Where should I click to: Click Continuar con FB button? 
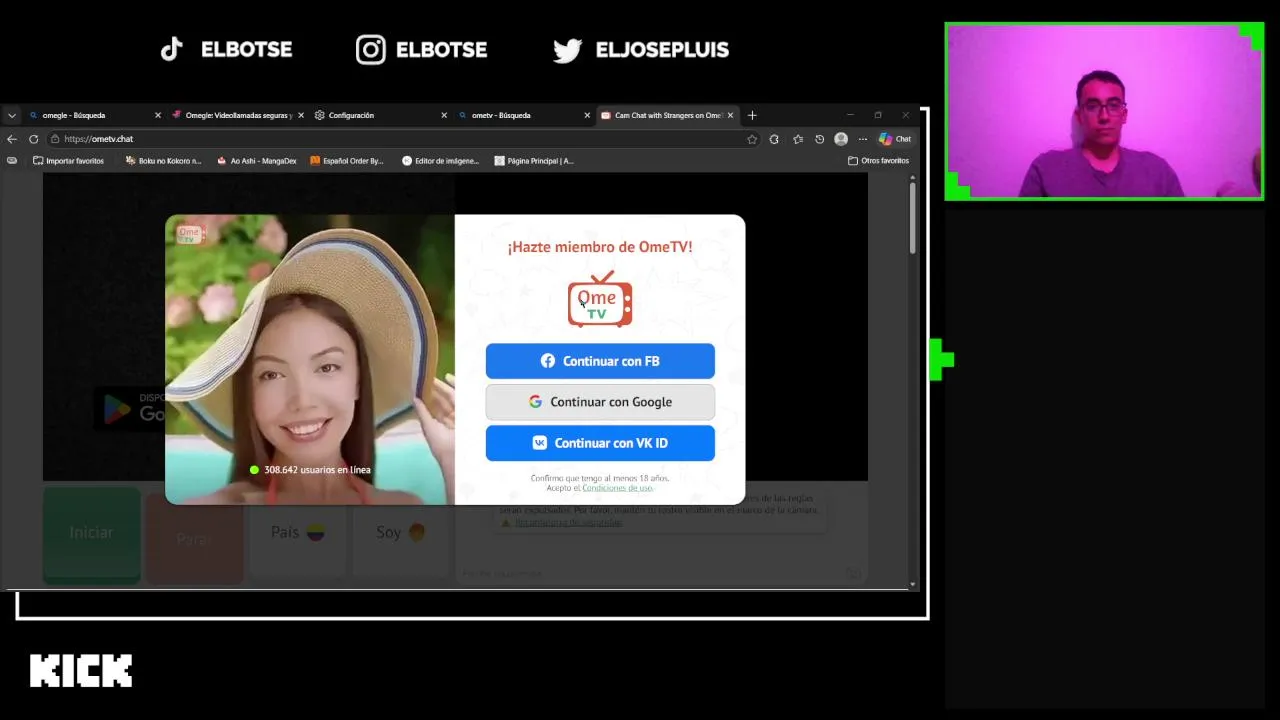tap(600, 361)
